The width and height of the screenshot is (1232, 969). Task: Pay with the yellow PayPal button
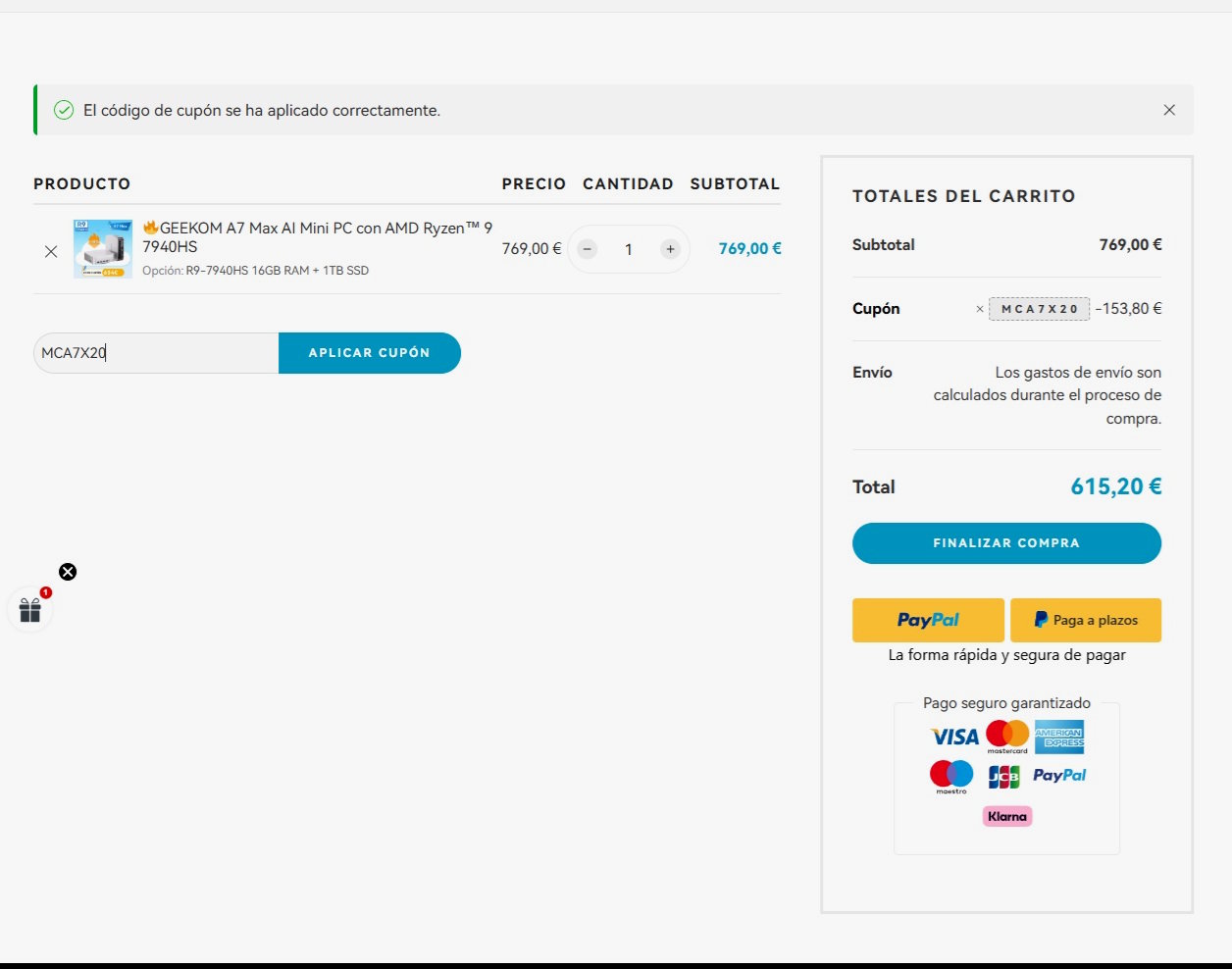pyautogui.click(x=928, y=620)
